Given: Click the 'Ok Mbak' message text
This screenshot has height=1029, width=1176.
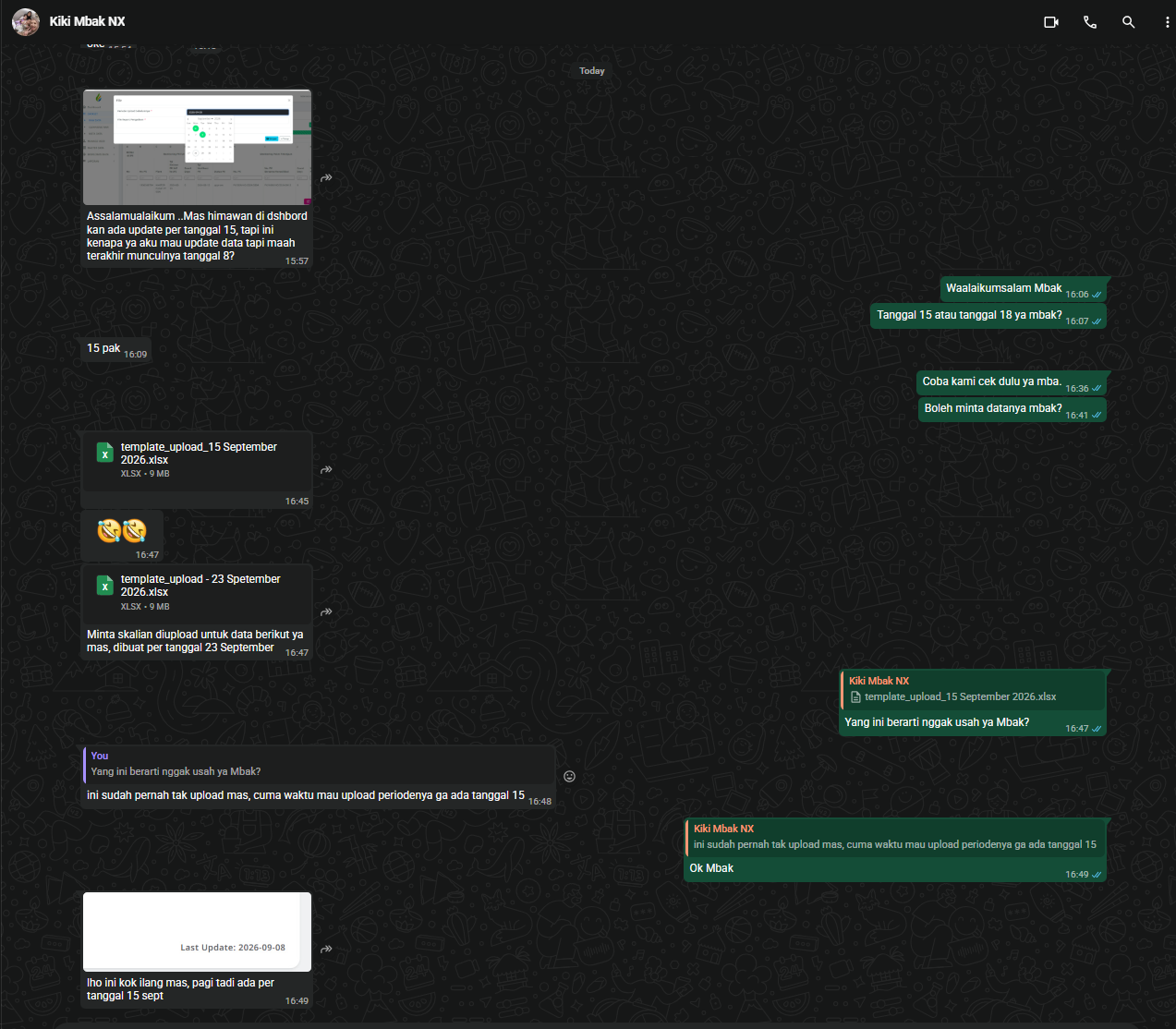Looking at the screenshot, I should (711, 868).
